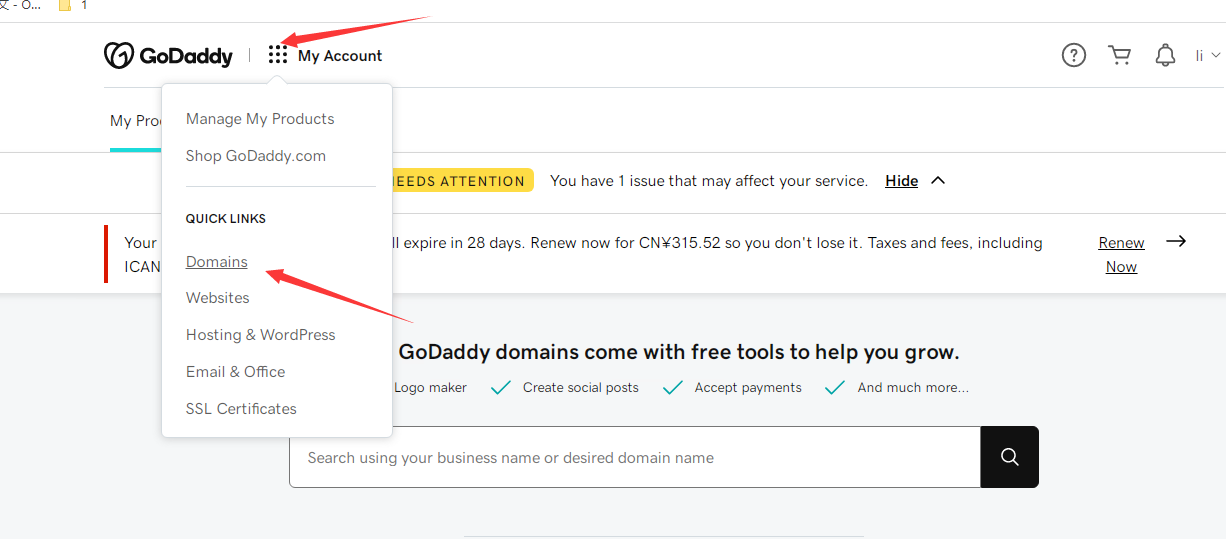
Task: Open Email & Office quick link
Action: point(236,372)
